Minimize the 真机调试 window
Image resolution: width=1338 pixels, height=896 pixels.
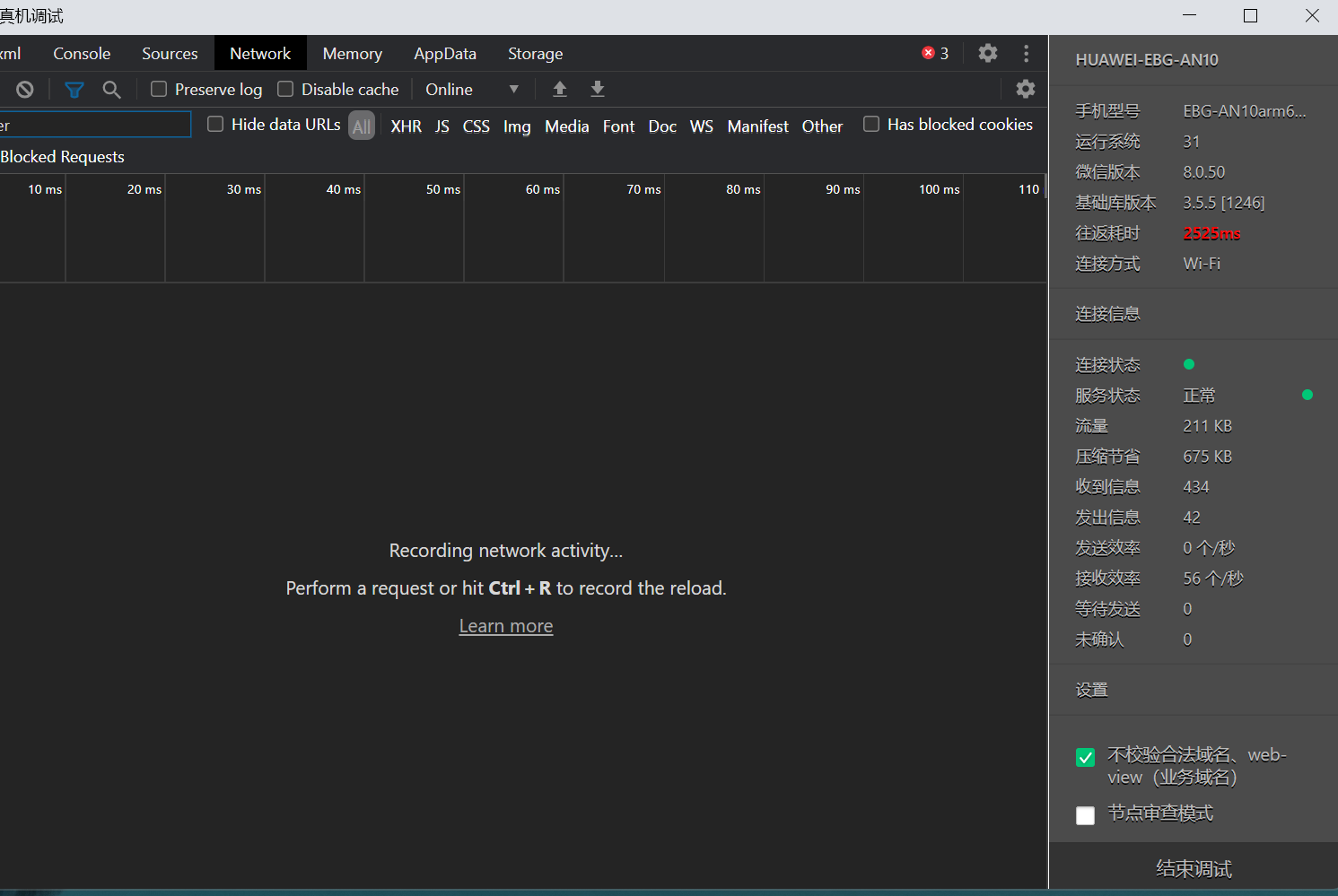[x=1190, y=16]
